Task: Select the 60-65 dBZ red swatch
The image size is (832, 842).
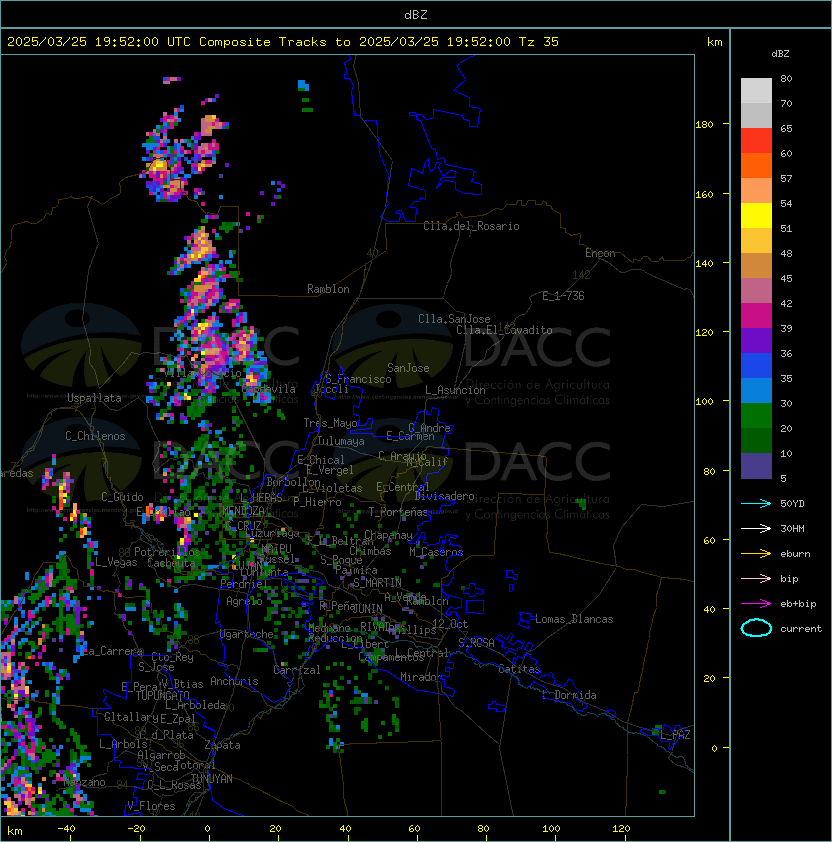Action: click(756, 141)
